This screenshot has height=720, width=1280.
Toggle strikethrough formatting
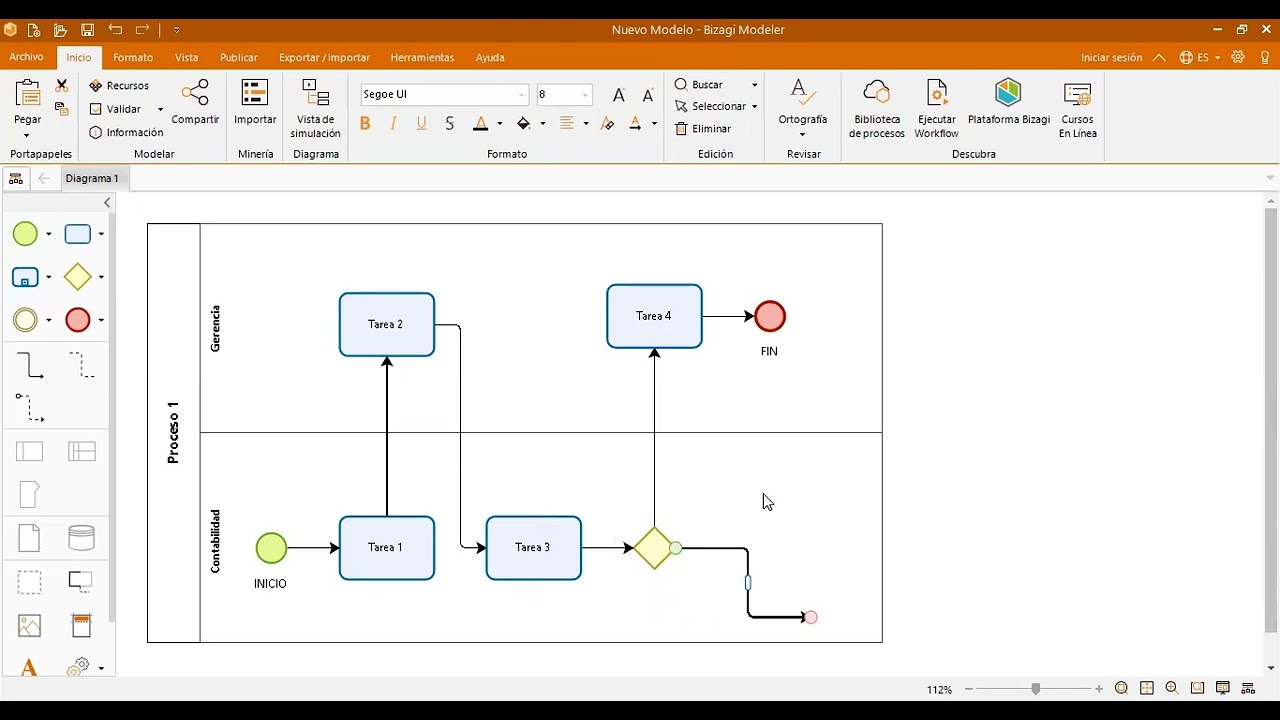[449, 123]
